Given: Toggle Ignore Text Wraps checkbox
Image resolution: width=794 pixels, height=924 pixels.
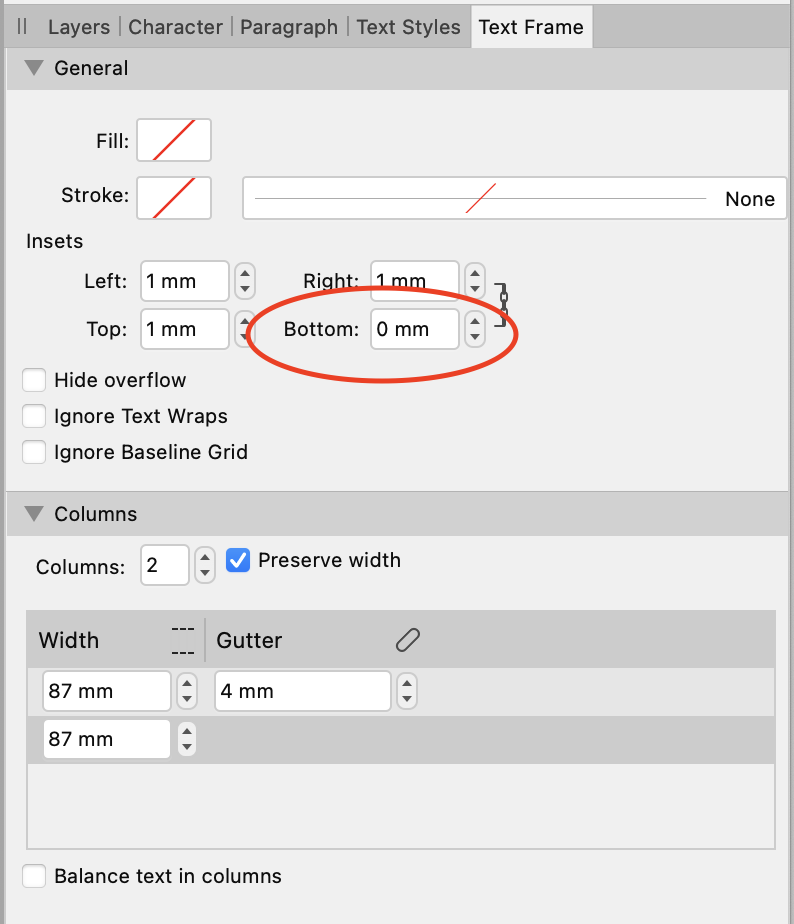Looking at the screenshot, I should pos(35,416).
